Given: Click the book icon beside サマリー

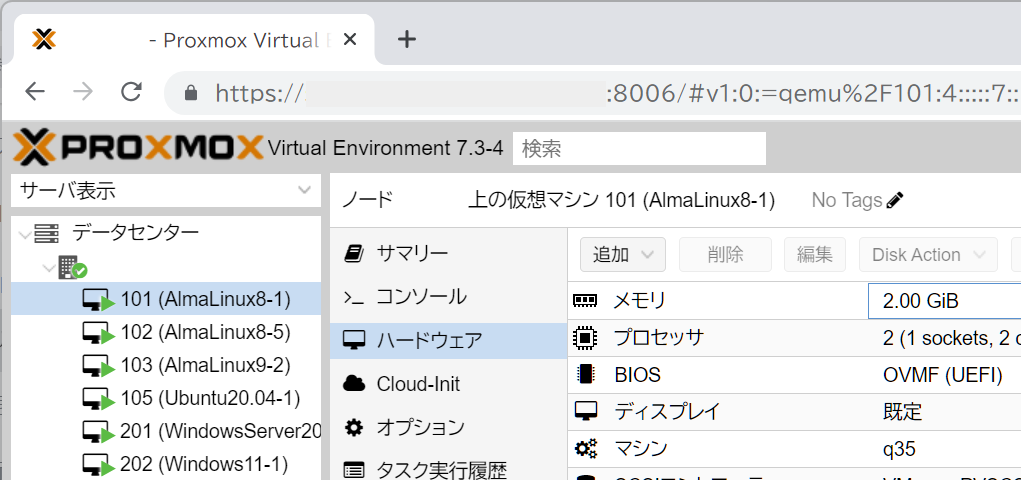Looking at the screenshot, I should [x=354, y=253].
